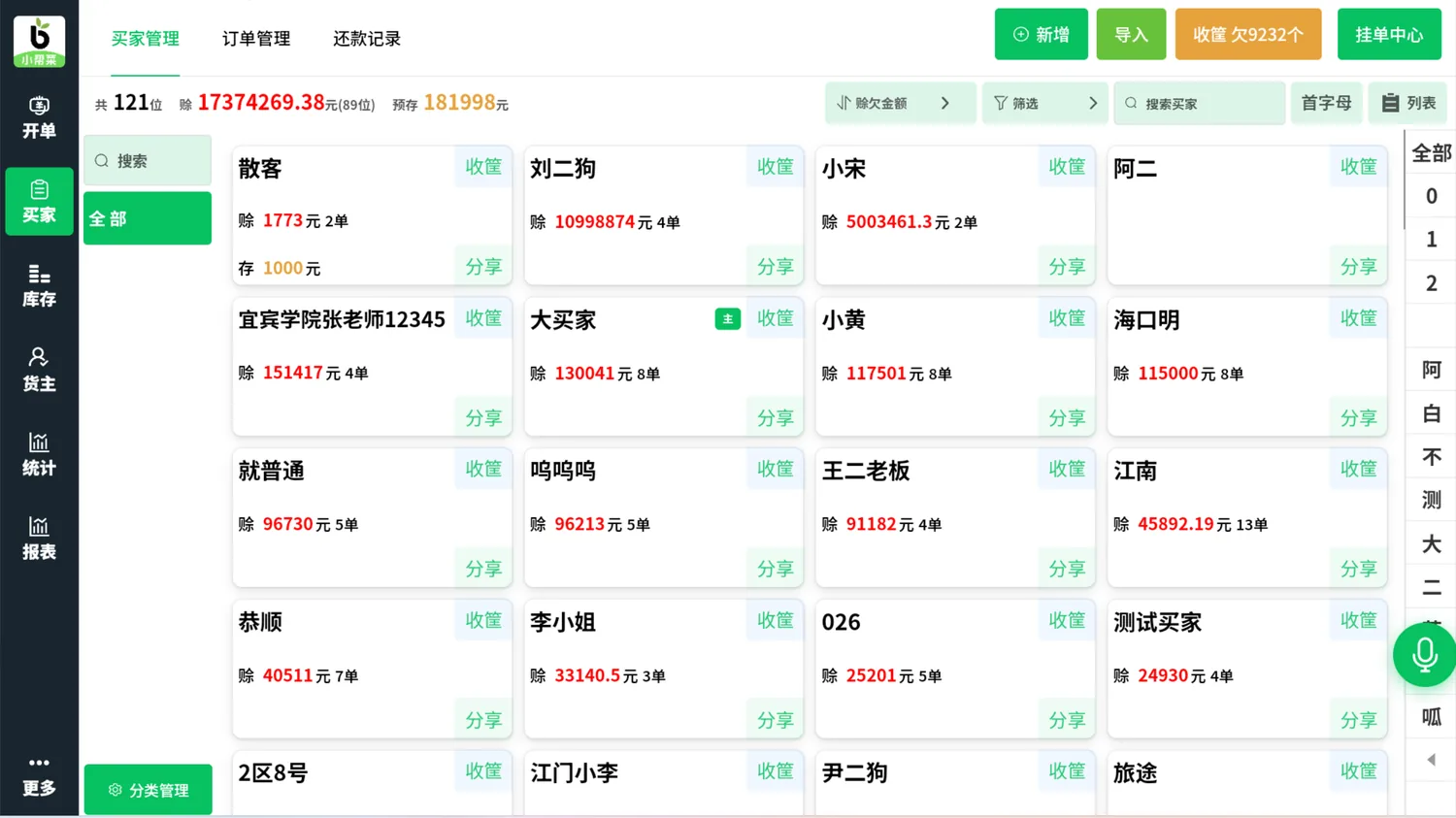The height and width of the screenshot is (818, 1456).
Task: Jump to index letter 阿
Action: click(1432, 370)
